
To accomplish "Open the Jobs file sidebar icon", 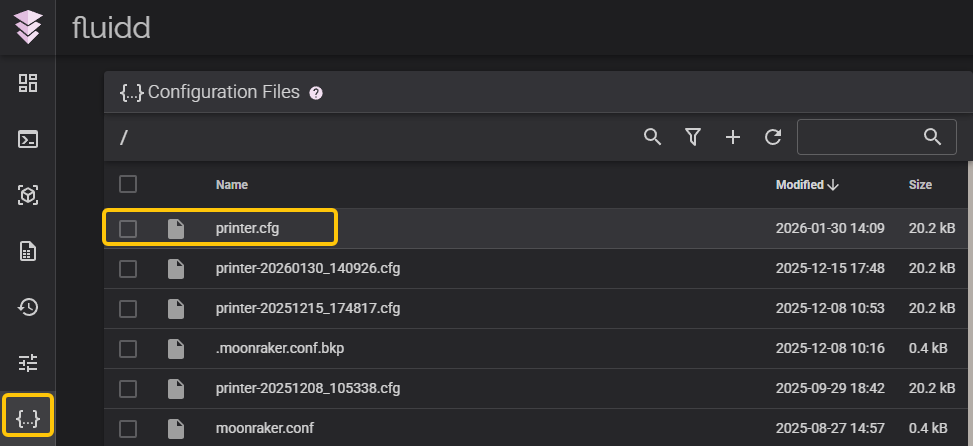I will coord(28,251).
